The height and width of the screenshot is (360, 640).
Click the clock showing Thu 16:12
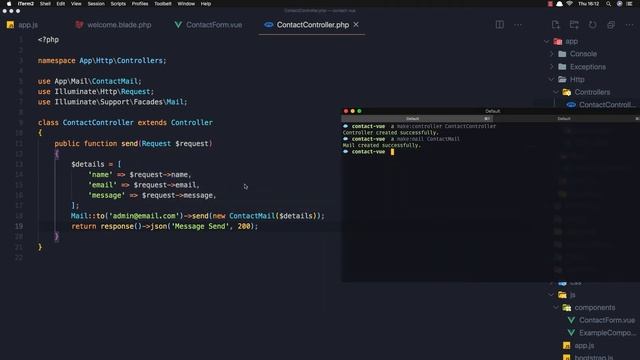[588, 4]
